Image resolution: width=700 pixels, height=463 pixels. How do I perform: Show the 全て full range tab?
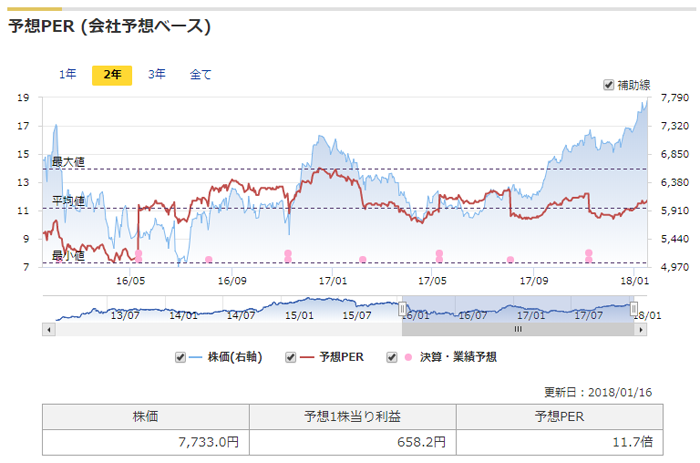tap(200, 75)
